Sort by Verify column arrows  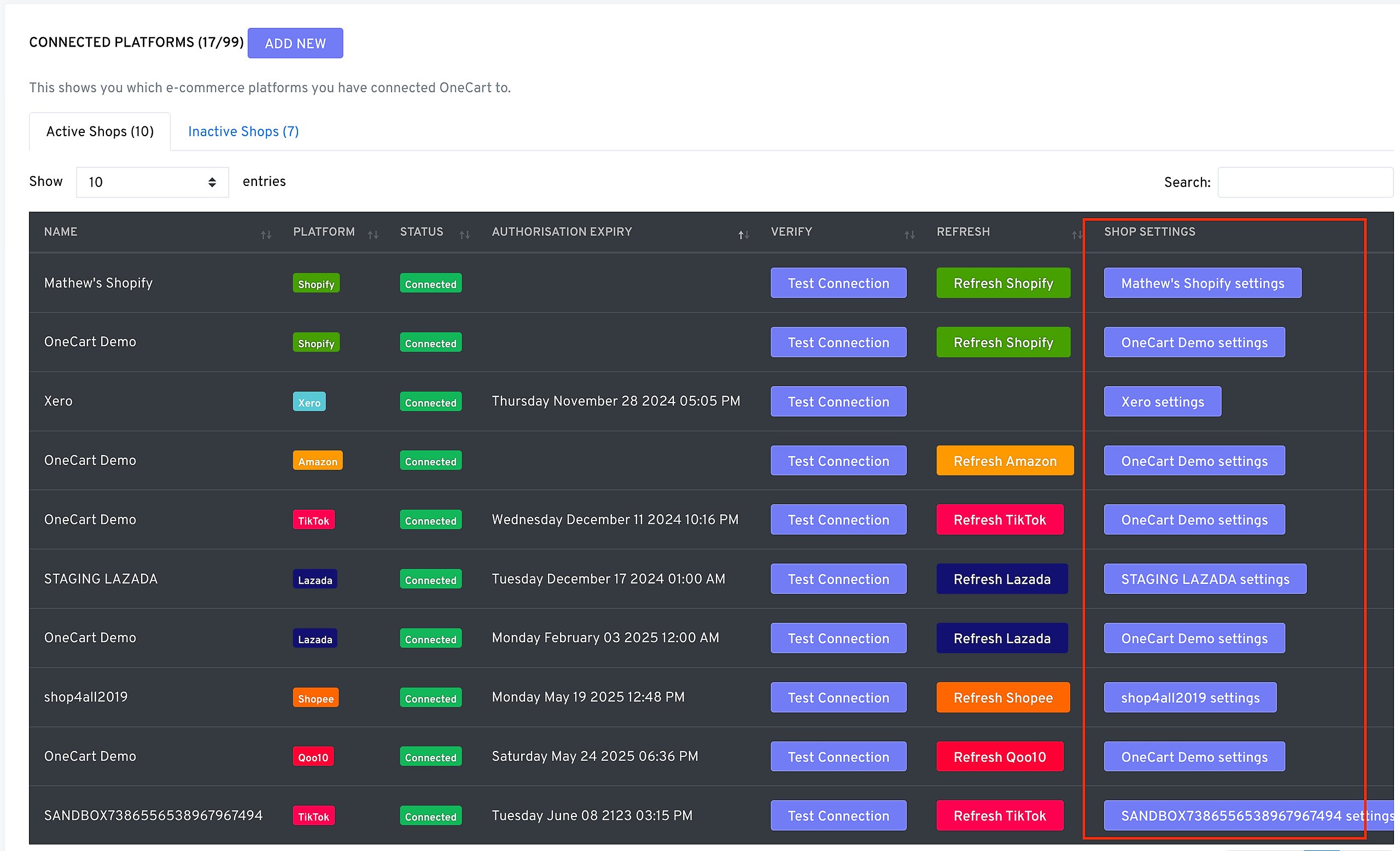tap(909, 235)
